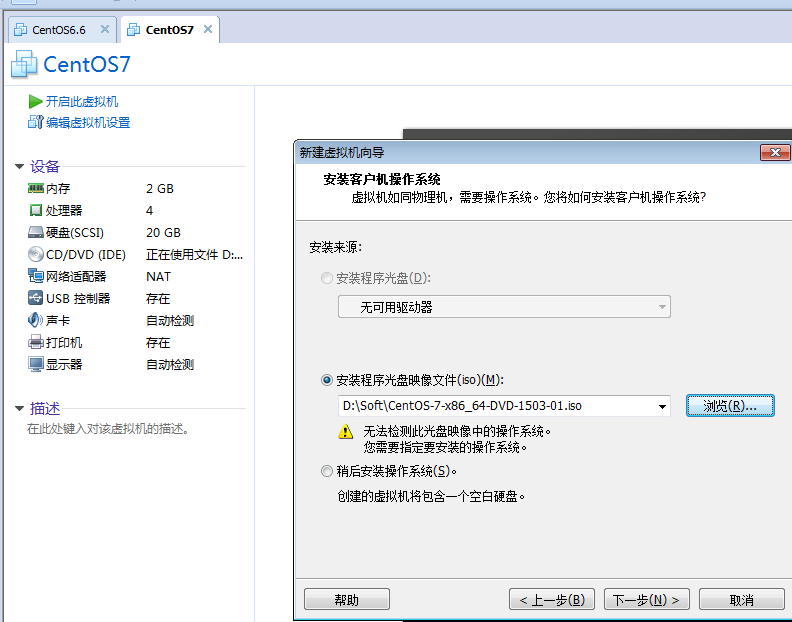Click the Help (帮助) button
Image resolution: width=792 pixels, height=622 pixels.
(347, 600)
